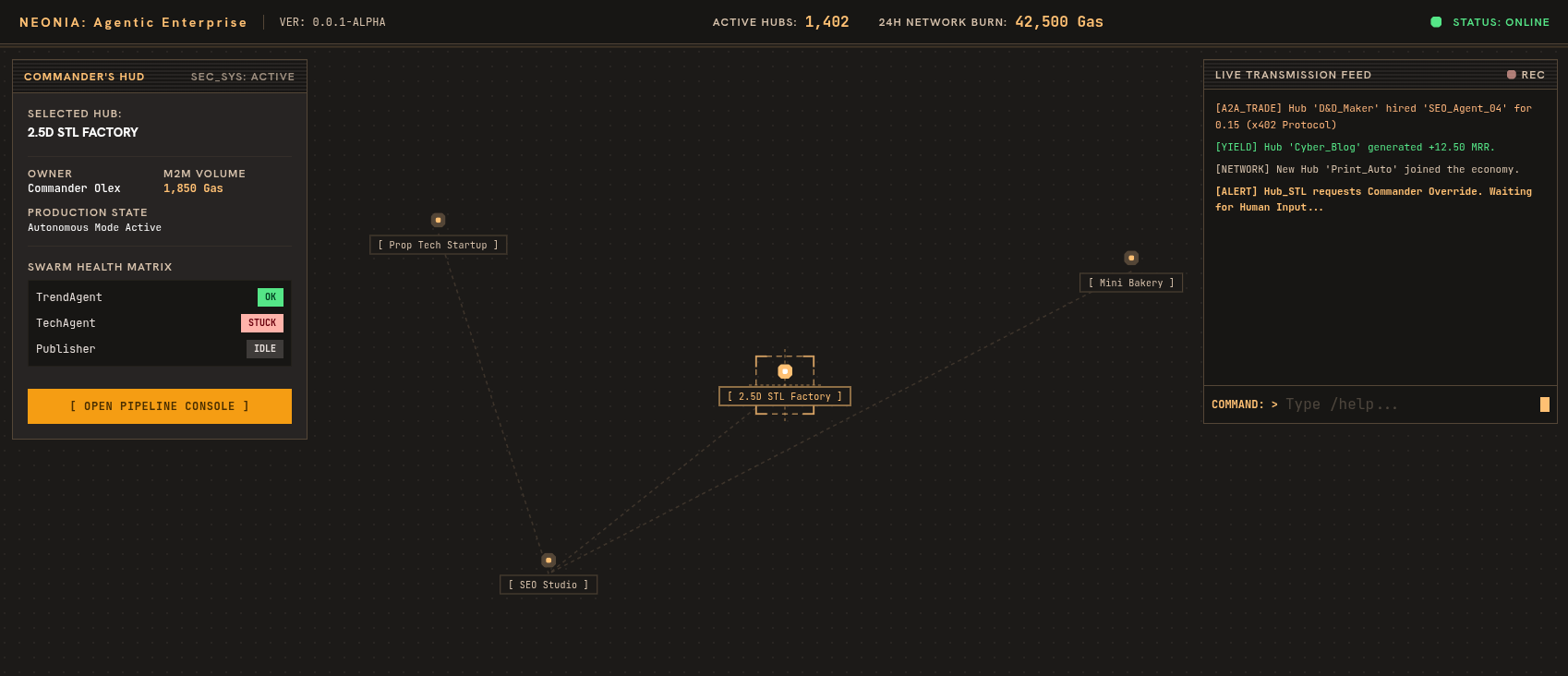
Task: Click the blinking command cursor block
Action: coord(1545,404)
